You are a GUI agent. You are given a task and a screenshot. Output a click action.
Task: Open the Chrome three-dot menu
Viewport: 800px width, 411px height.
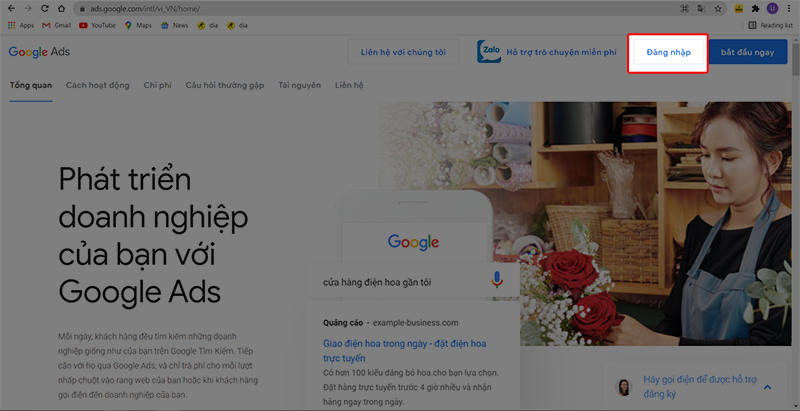(x=788, y=8)
